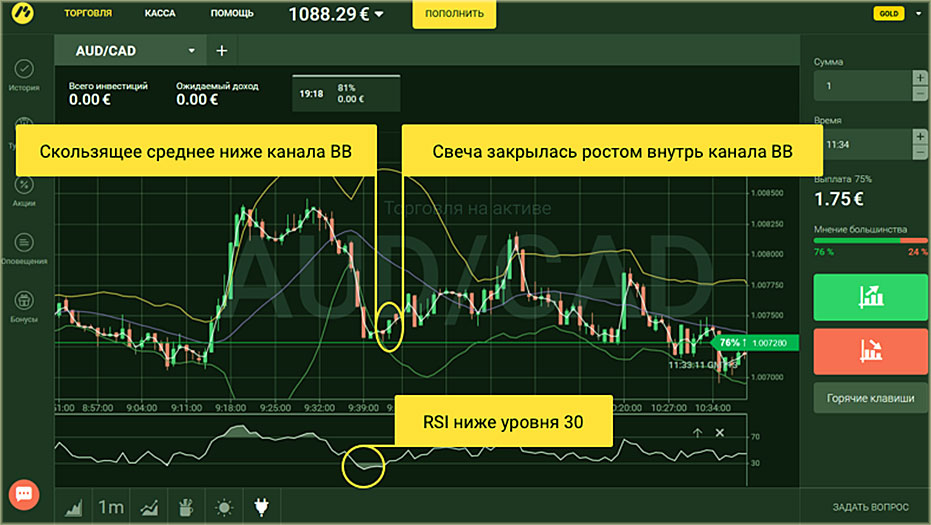Open the drawing tools pencil cup icon
This screenshot has width=931, height=525.
186,507
